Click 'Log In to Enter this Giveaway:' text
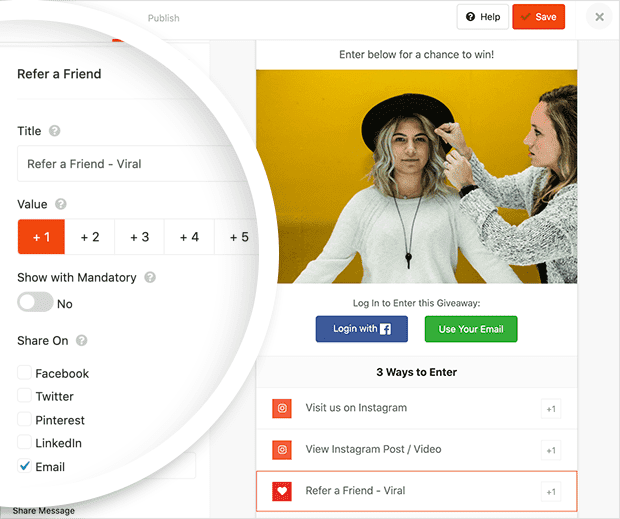Image resolution: width=620 pixels, height=519 pixels. pyautogui.click(x=416, y=303)
